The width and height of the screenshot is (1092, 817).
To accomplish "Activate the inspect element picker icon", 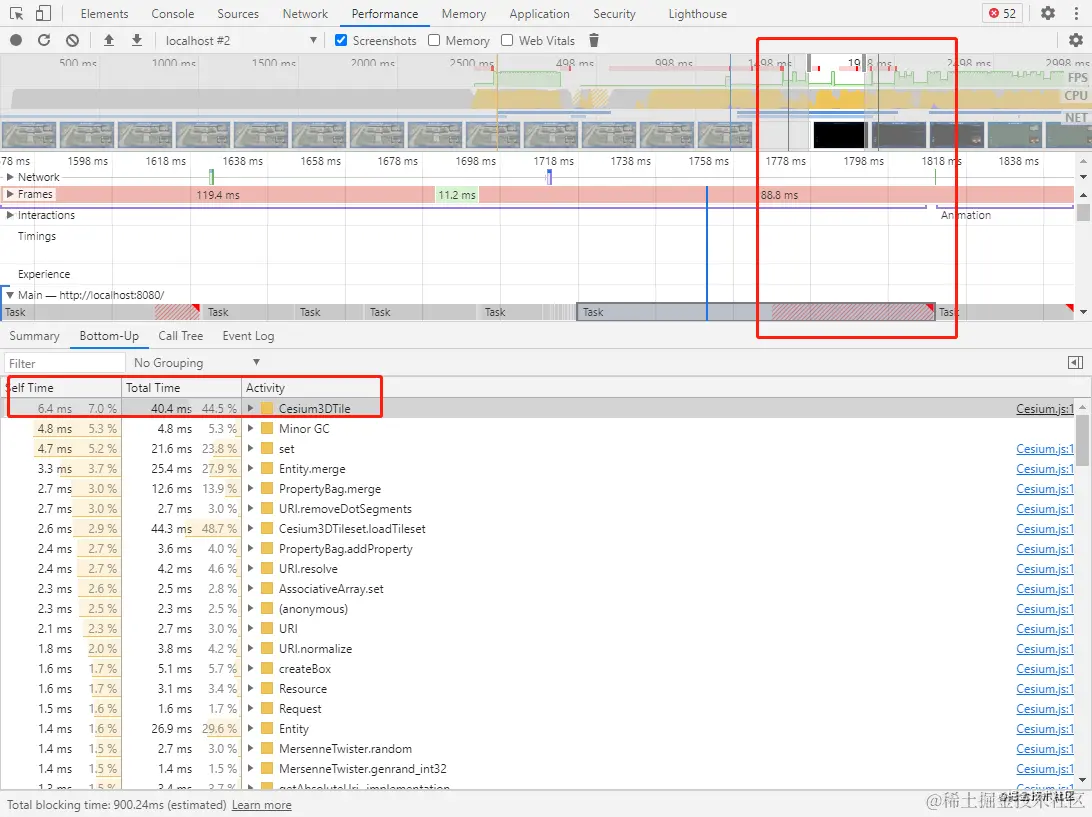I will pos(16,13).
